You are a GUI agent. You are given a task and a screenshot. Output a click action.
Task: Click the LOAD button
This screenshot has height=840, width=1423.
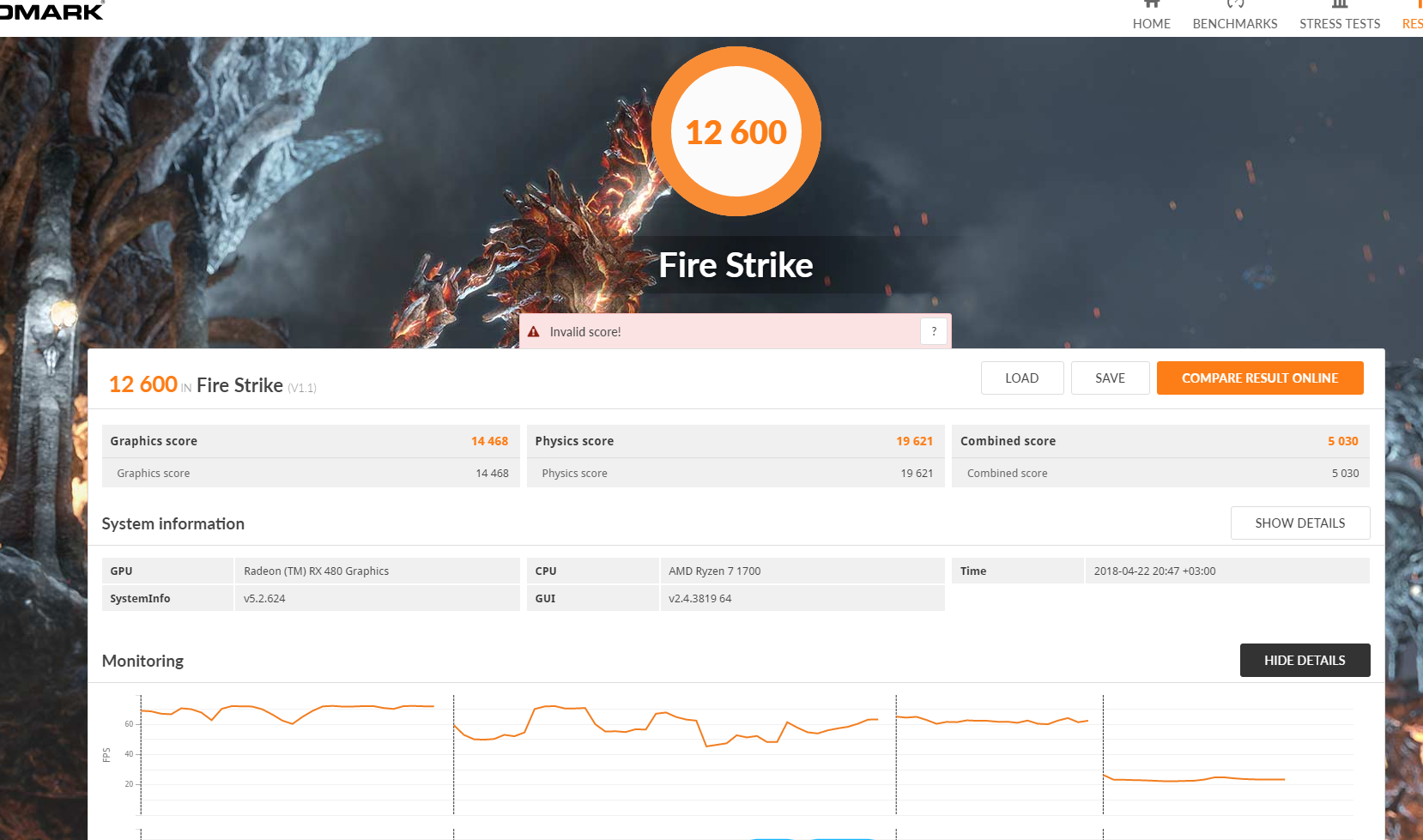point(1022,378)
